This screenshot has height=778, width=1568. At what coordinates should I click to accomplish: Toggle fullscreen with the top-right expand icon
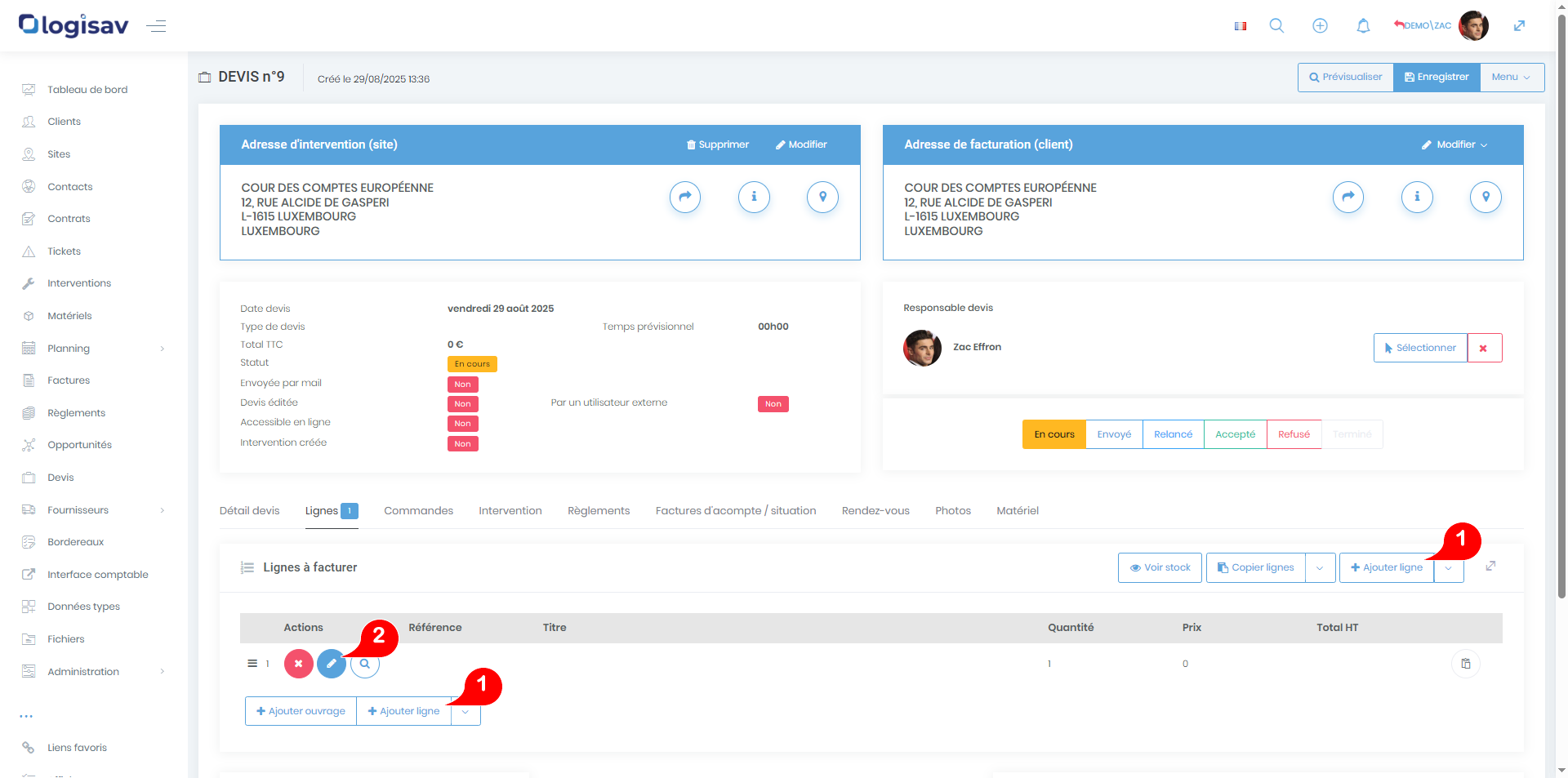click(x=1519, y=26)
